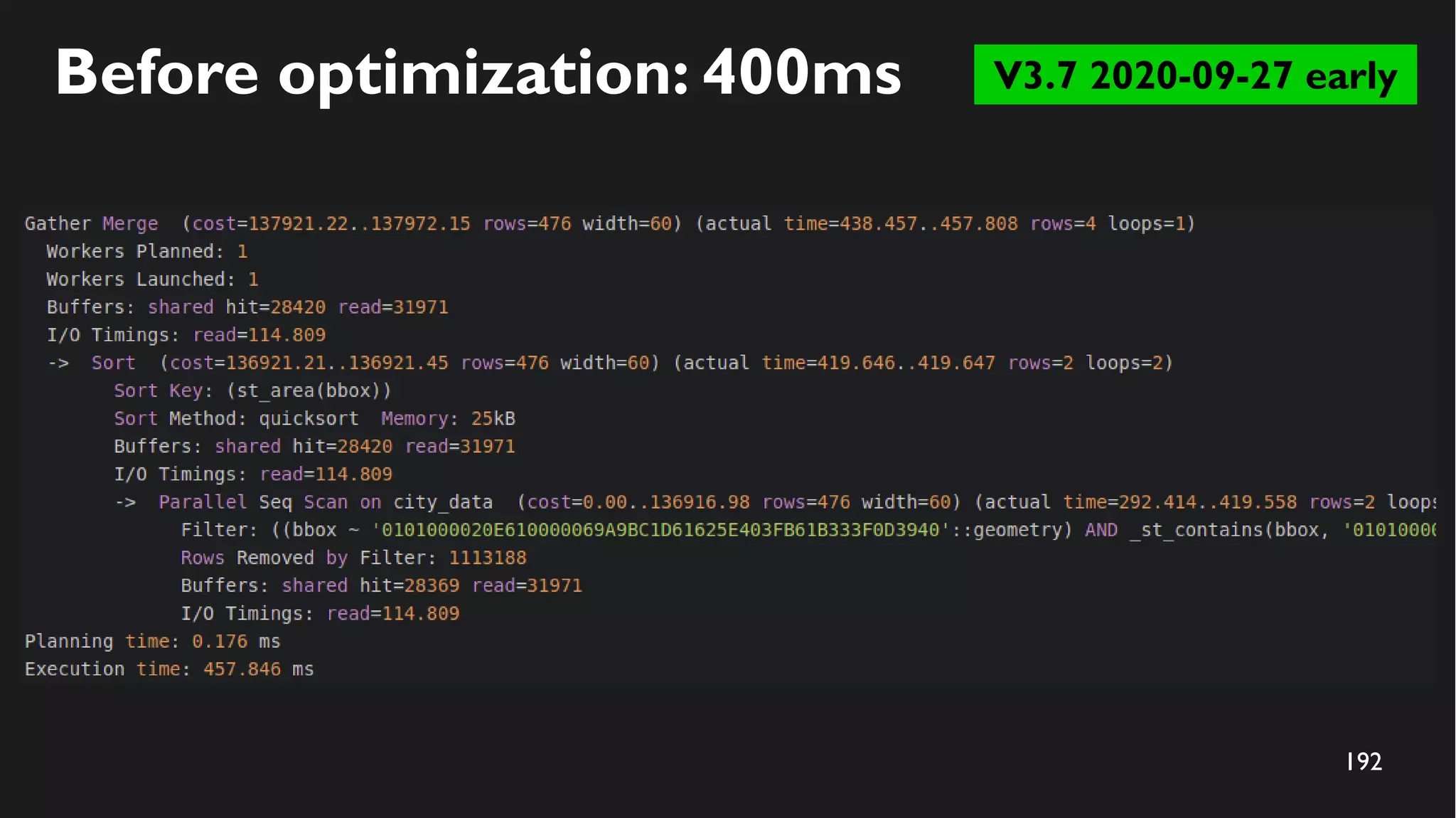
Task: Click Seq Scan actual time=292.414..419.558
Action: pos(1180,502)
